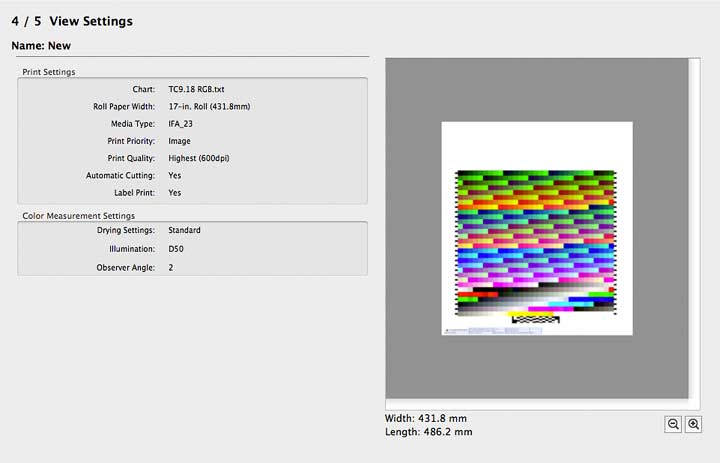The image size is (720, 463).
Task: Zoom in the chart preview
Action: tap(693, 424)
